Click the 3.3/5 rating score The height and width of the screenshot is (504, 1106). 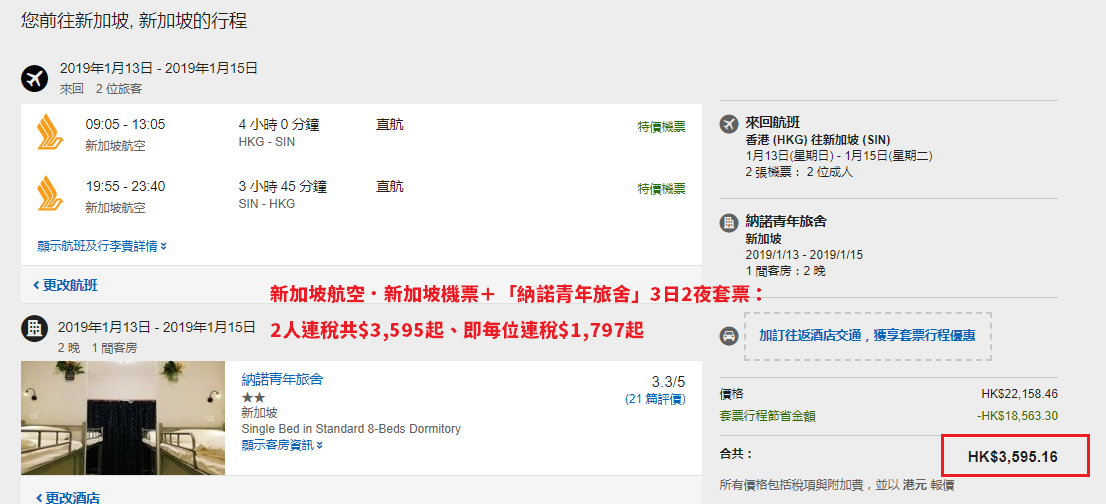[x=668, y=382]
